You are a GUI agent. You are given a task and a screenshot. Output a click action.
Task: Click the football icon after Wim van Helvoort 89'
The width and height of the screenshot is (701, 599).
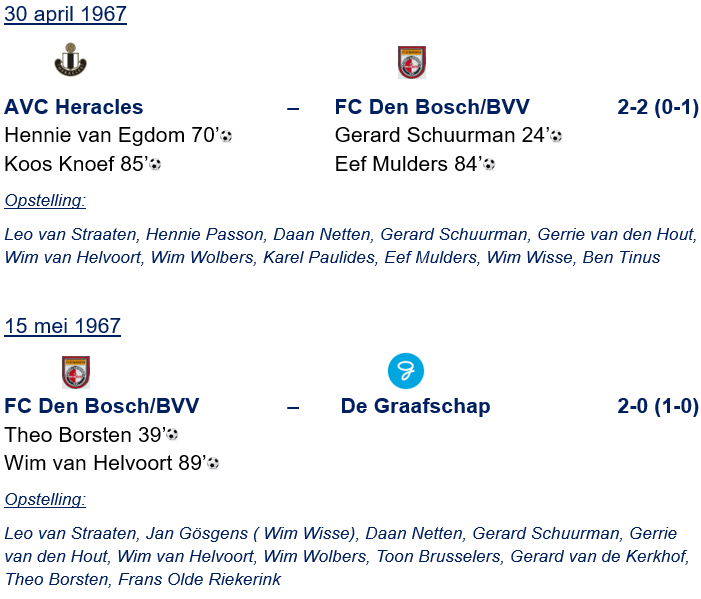point(213,463)
